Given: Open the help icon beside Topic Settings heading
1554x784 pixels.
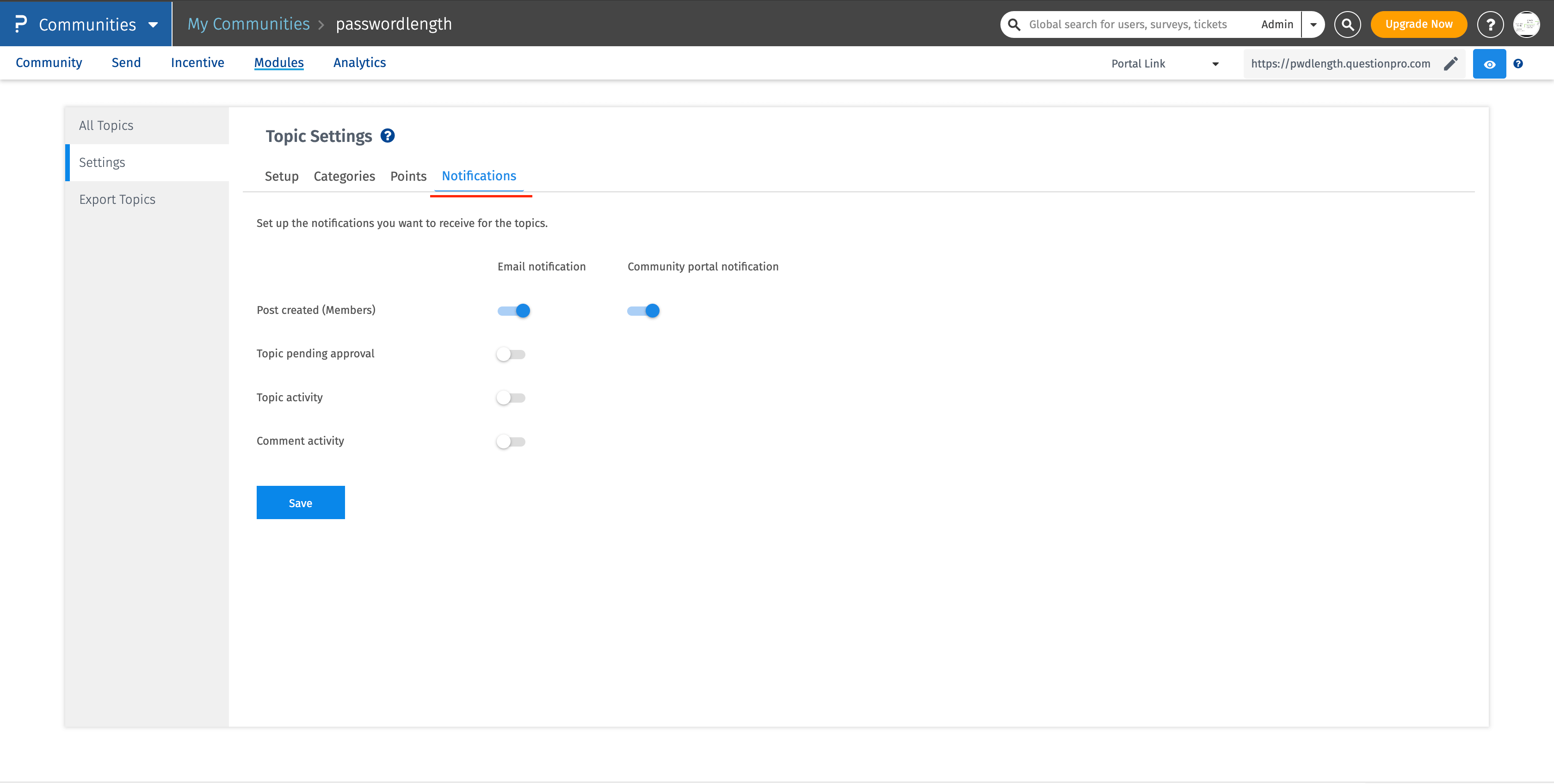Looking at the screenshot, I should tap(387, 136).
